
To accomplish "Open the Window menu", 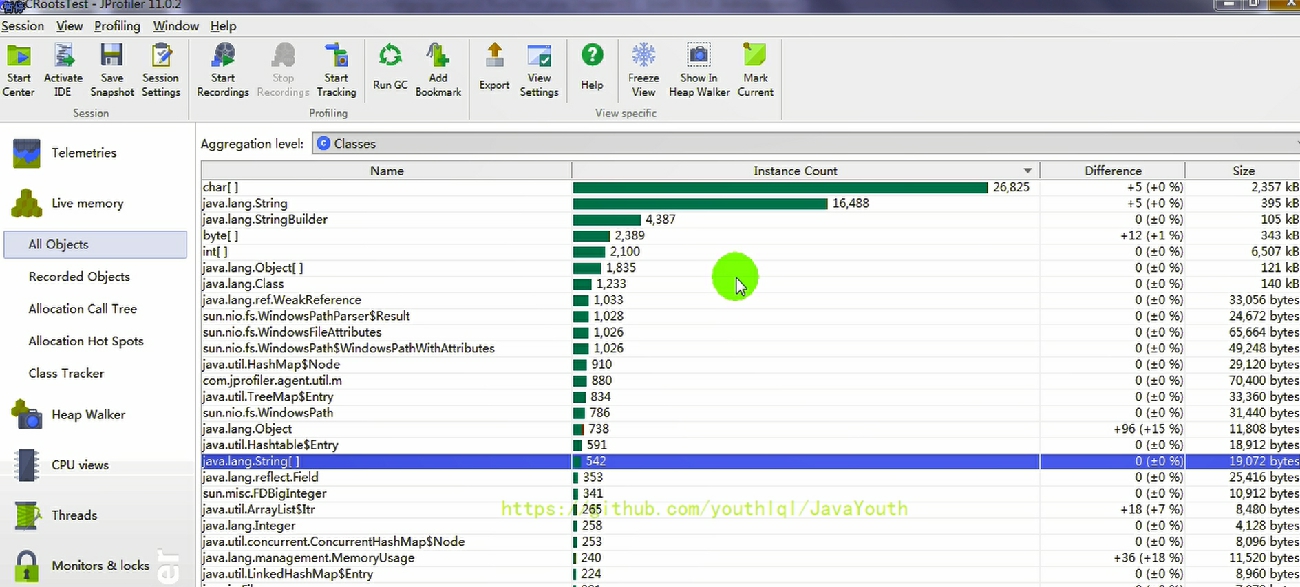I will click(x=175, y=26).
